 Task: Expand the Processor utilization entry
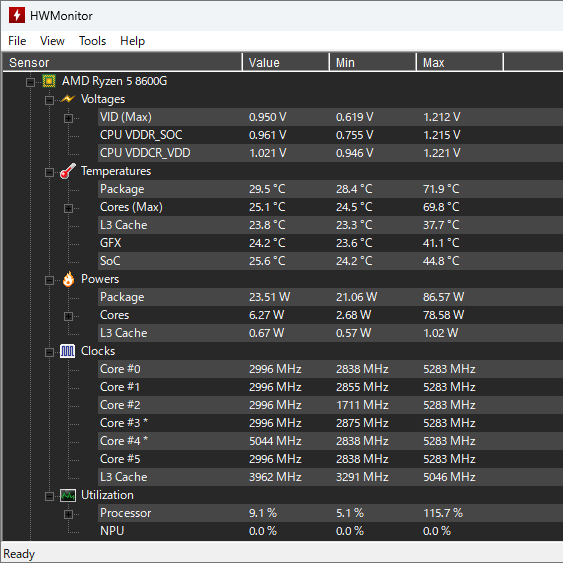tap(68, 514)
